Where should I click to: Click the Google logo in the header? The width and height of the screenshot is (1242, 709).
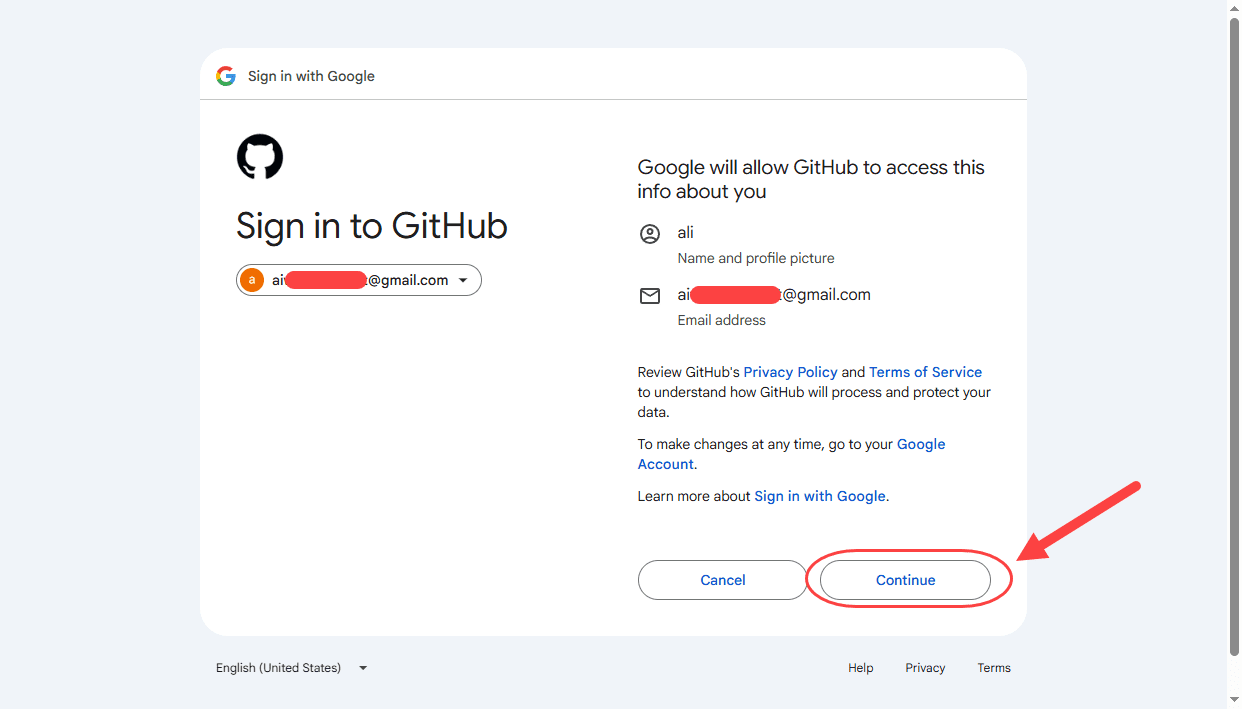click(226, 76)
